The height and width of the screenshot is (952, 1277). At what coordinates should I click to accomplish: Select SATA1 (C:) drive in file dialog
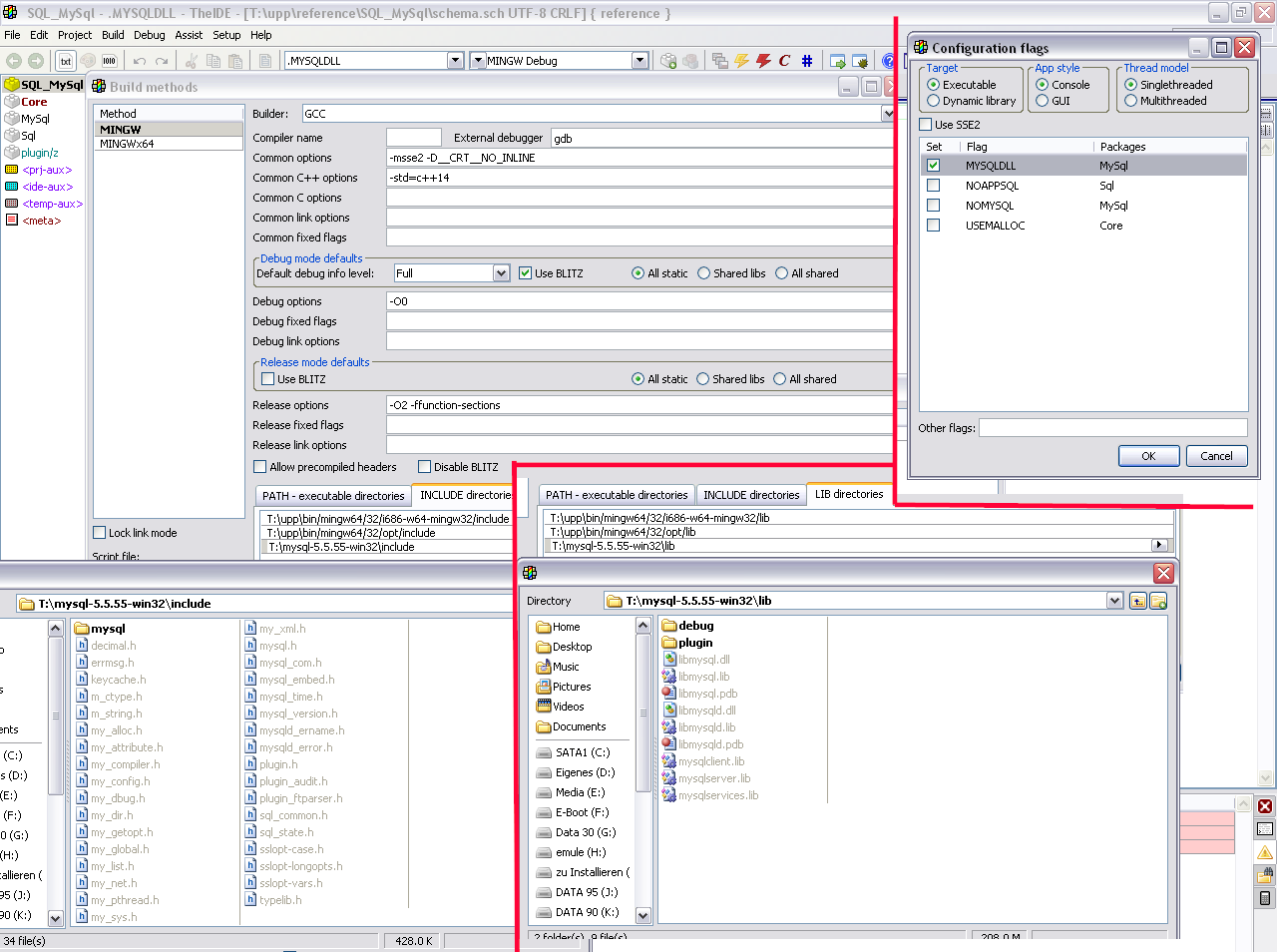pos(583,752)
